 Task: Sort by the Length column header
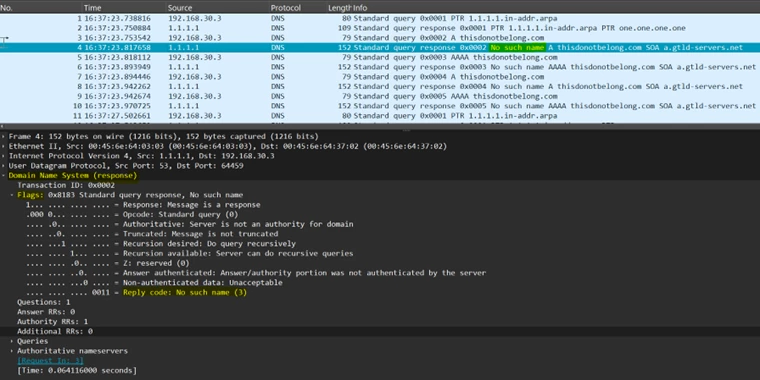click(x=339, y=7)
